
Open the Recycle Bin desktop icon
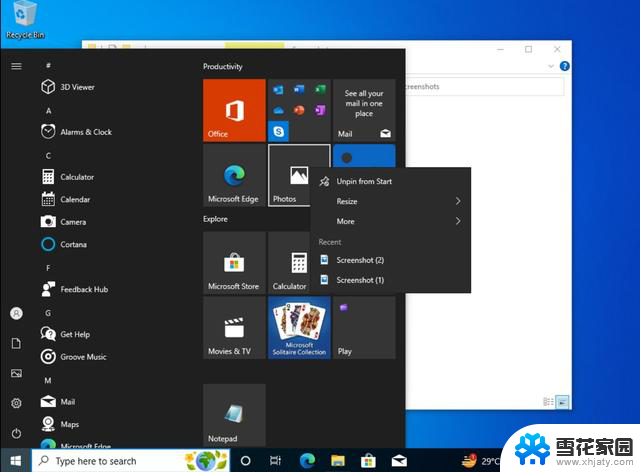pyautogui.click(x=25, y=20)
